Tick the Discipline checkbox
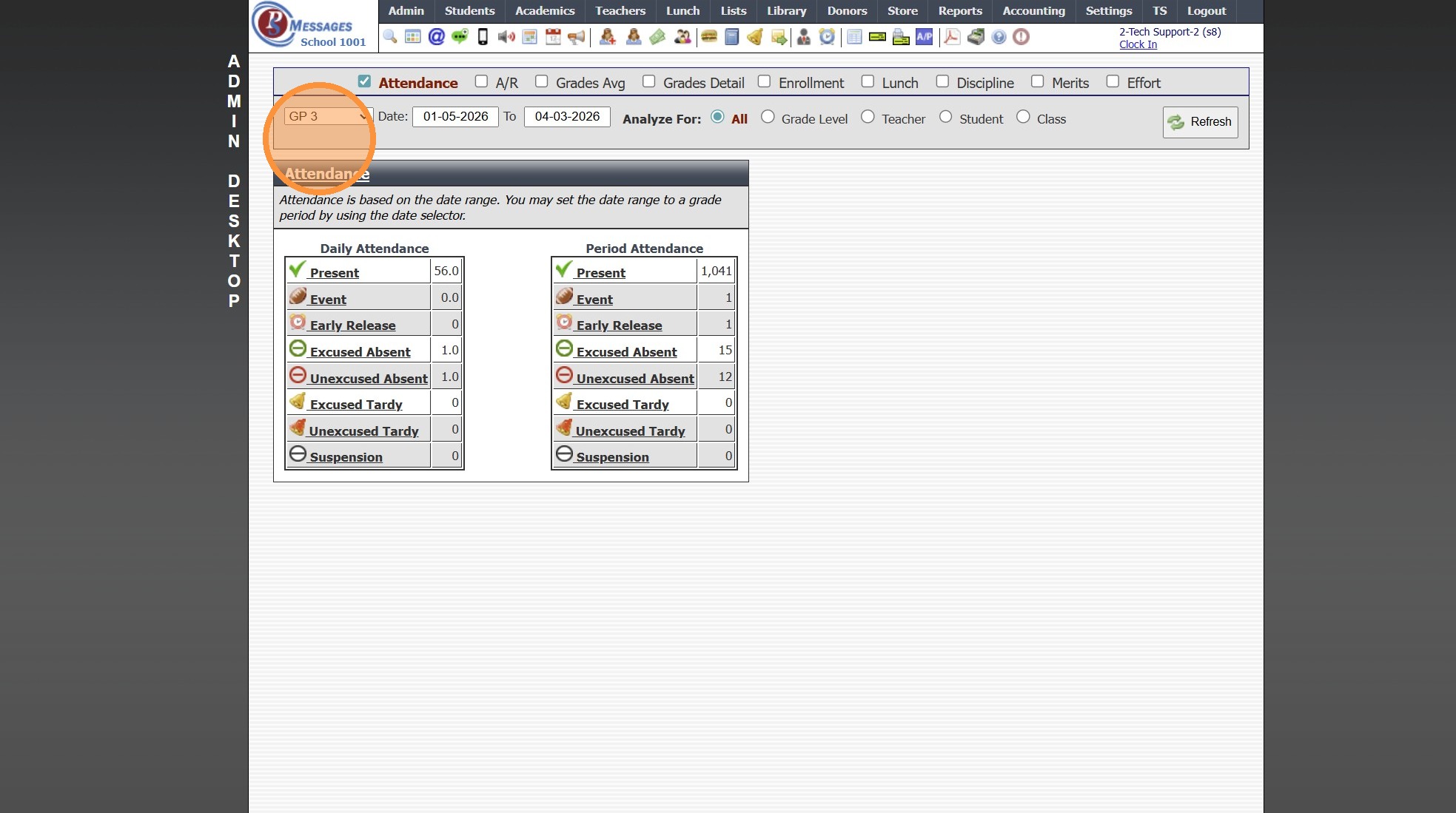The image size is (1456, 813). 942,81
